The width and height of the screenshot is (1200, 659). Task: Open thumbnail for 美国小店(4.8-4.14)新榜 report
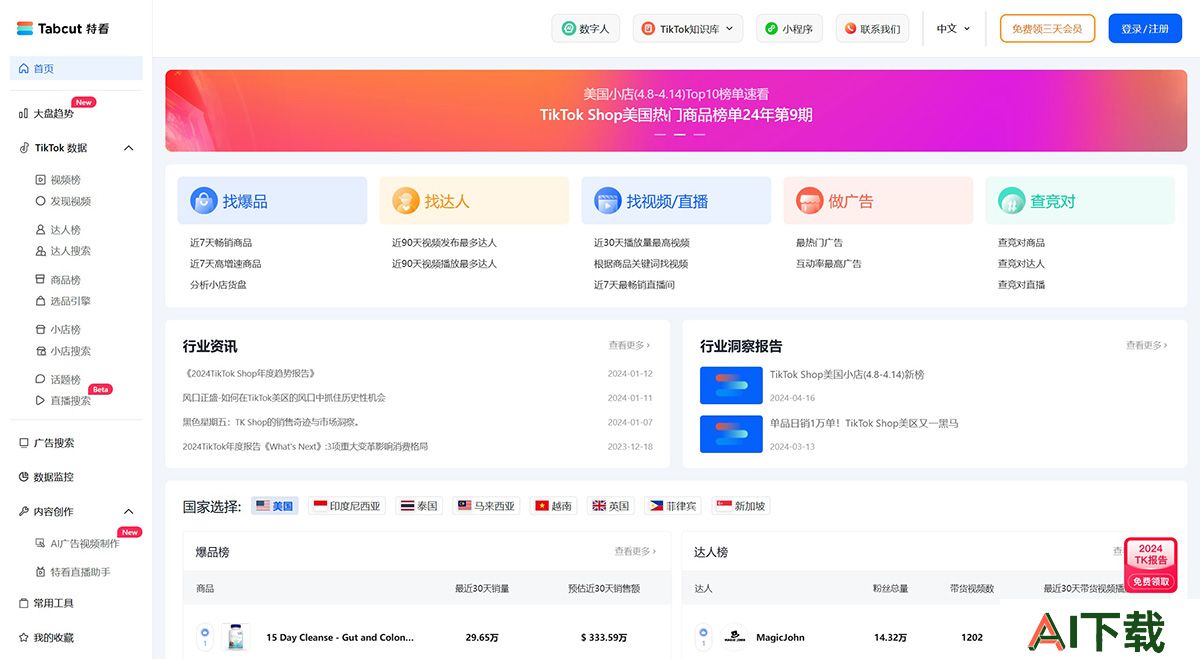(731, 385)
